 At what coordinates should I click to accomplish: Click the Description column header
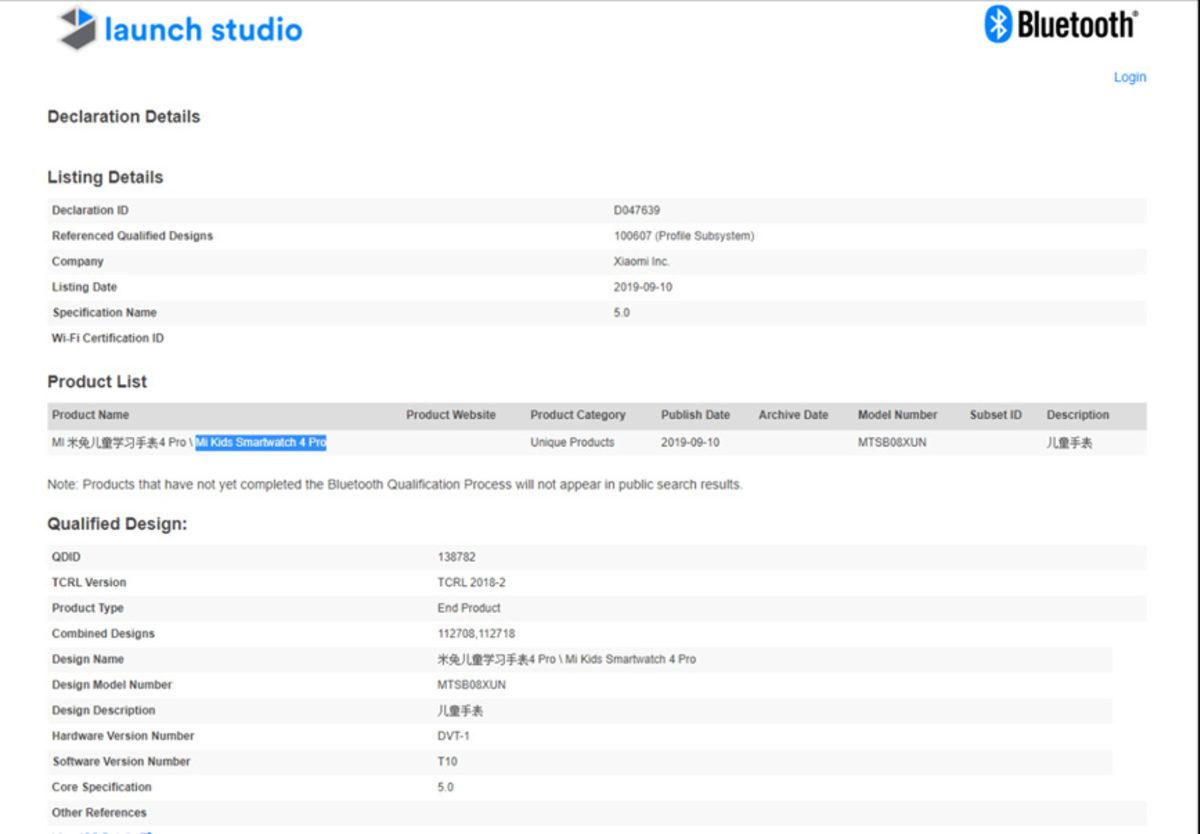tap(1077, 415)
